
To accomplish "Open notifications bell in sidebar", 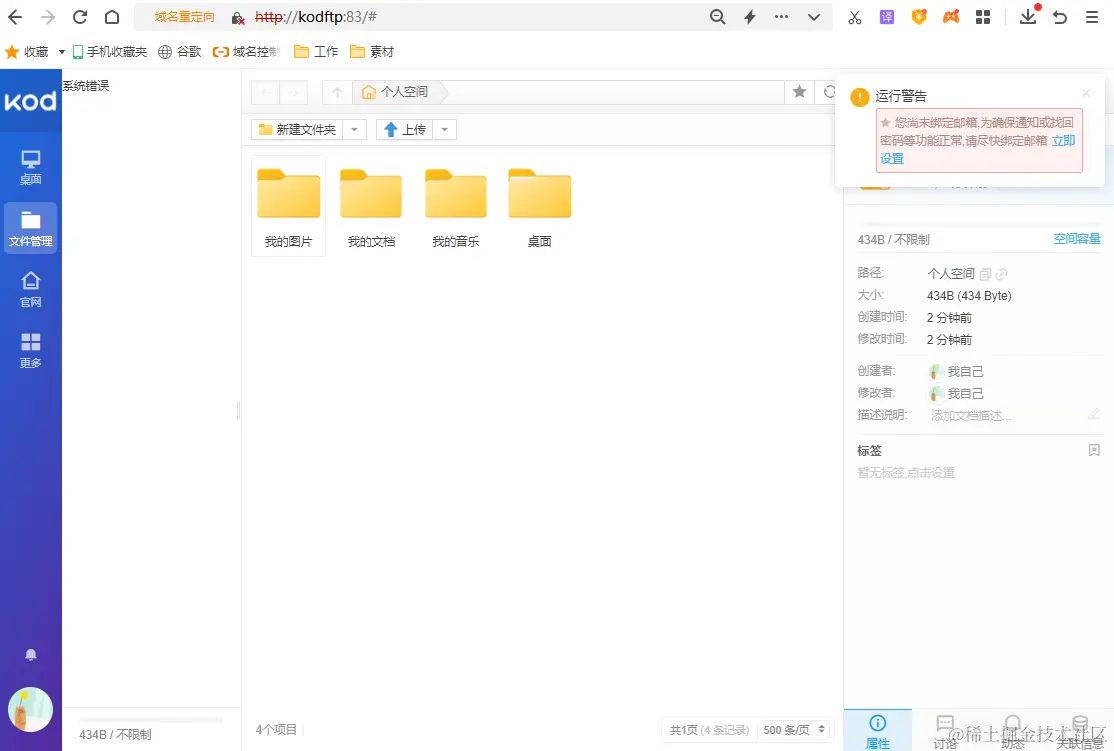I will [31, 654].
